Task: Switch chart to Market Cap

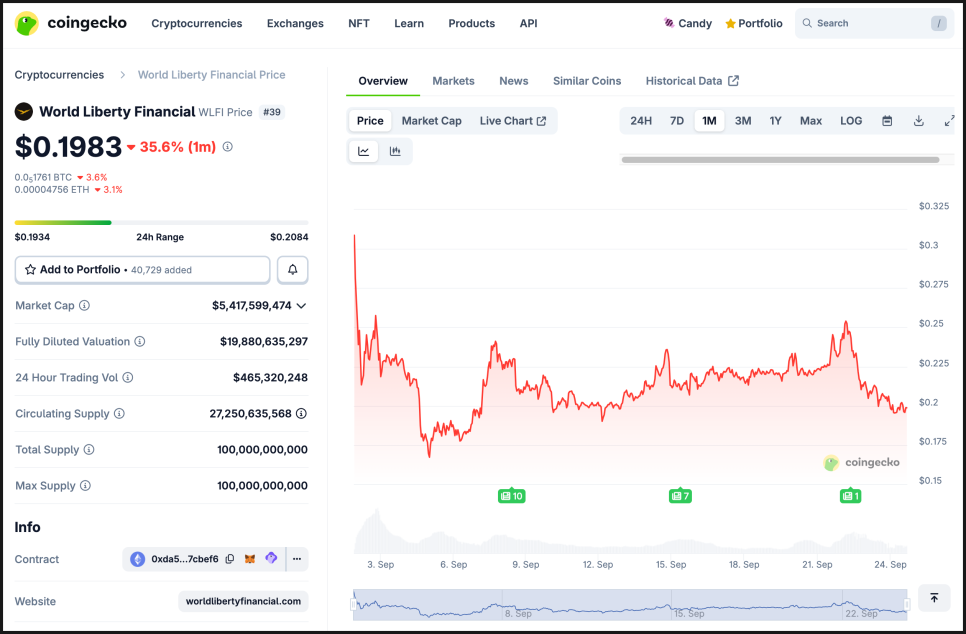Action: [431, 121]
